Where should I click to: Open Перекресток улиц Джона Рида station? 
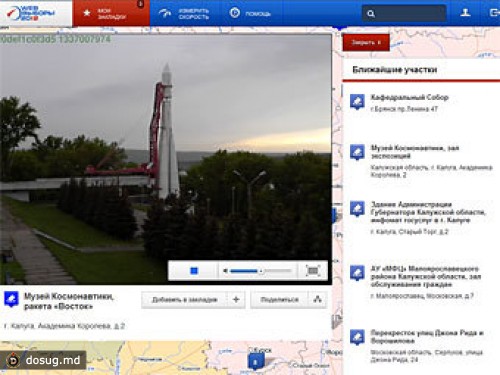427,337
